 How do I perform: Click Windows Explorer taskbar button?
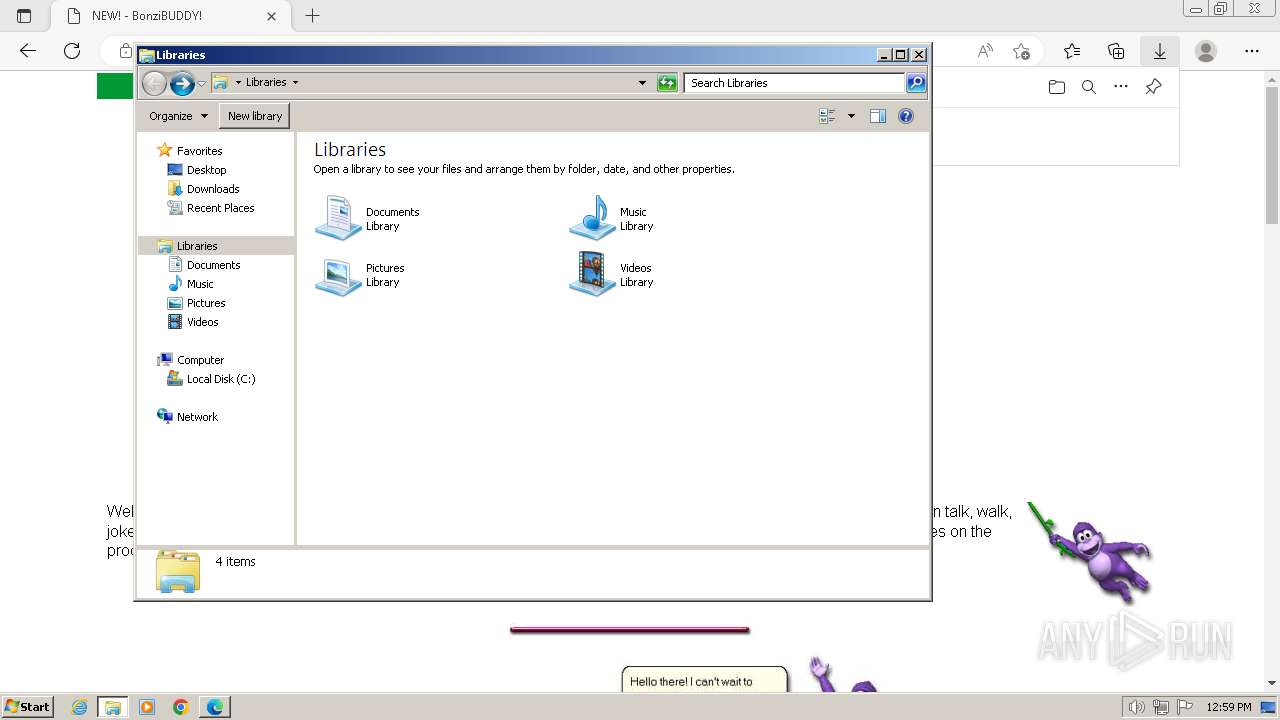113,707
